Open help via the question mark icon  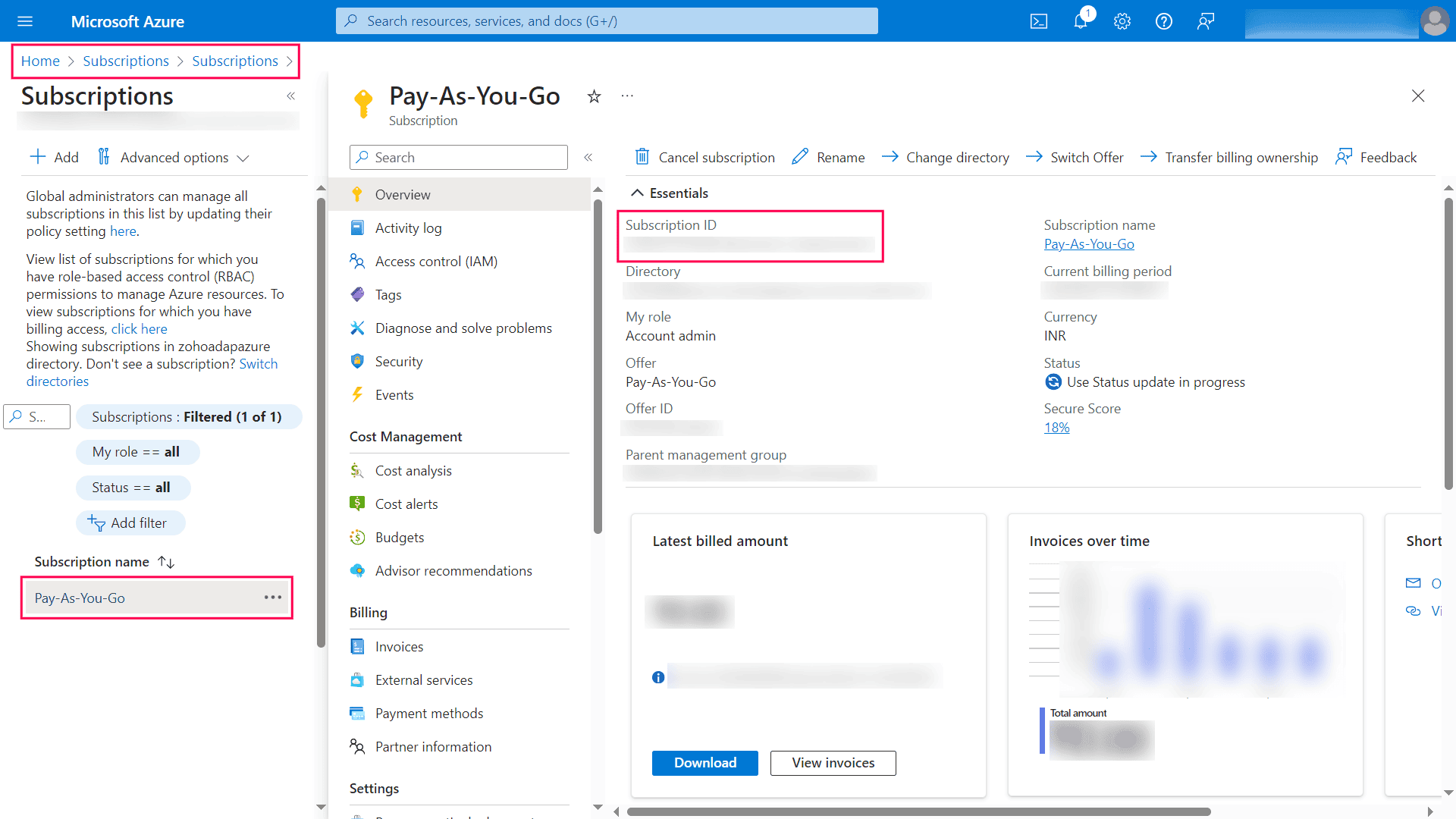point(1163,20)
